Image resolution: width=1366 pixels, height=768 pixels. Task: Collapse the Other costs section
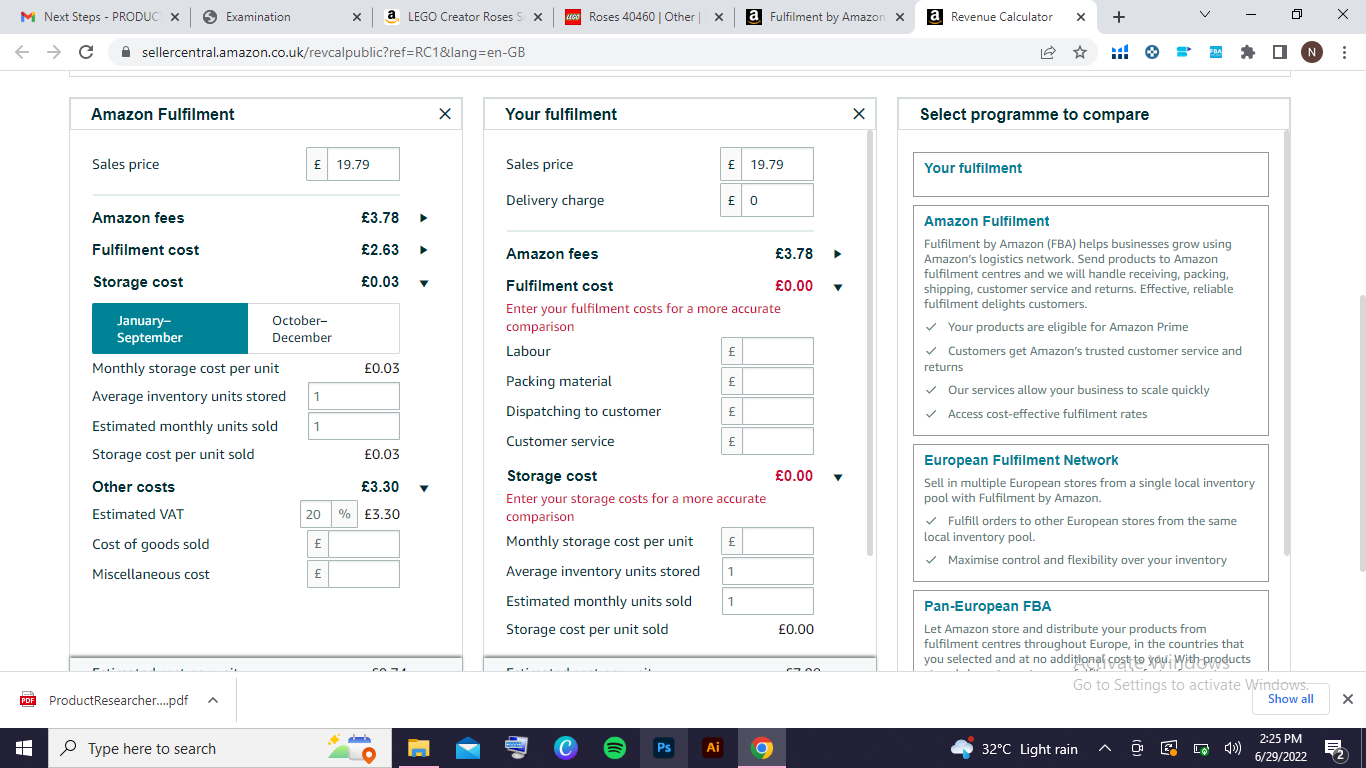click(424, 488)
